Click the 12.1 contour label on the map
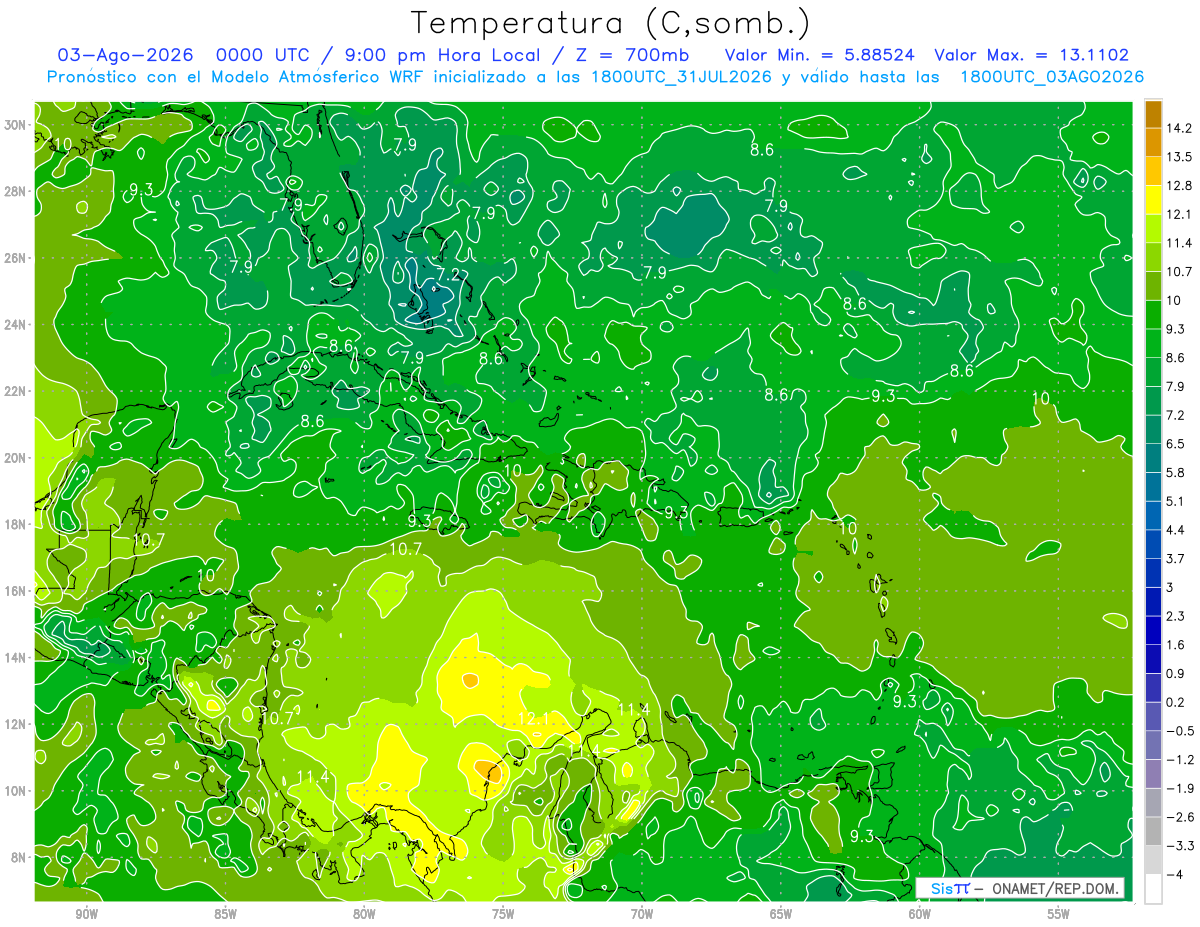 point(533,719)
